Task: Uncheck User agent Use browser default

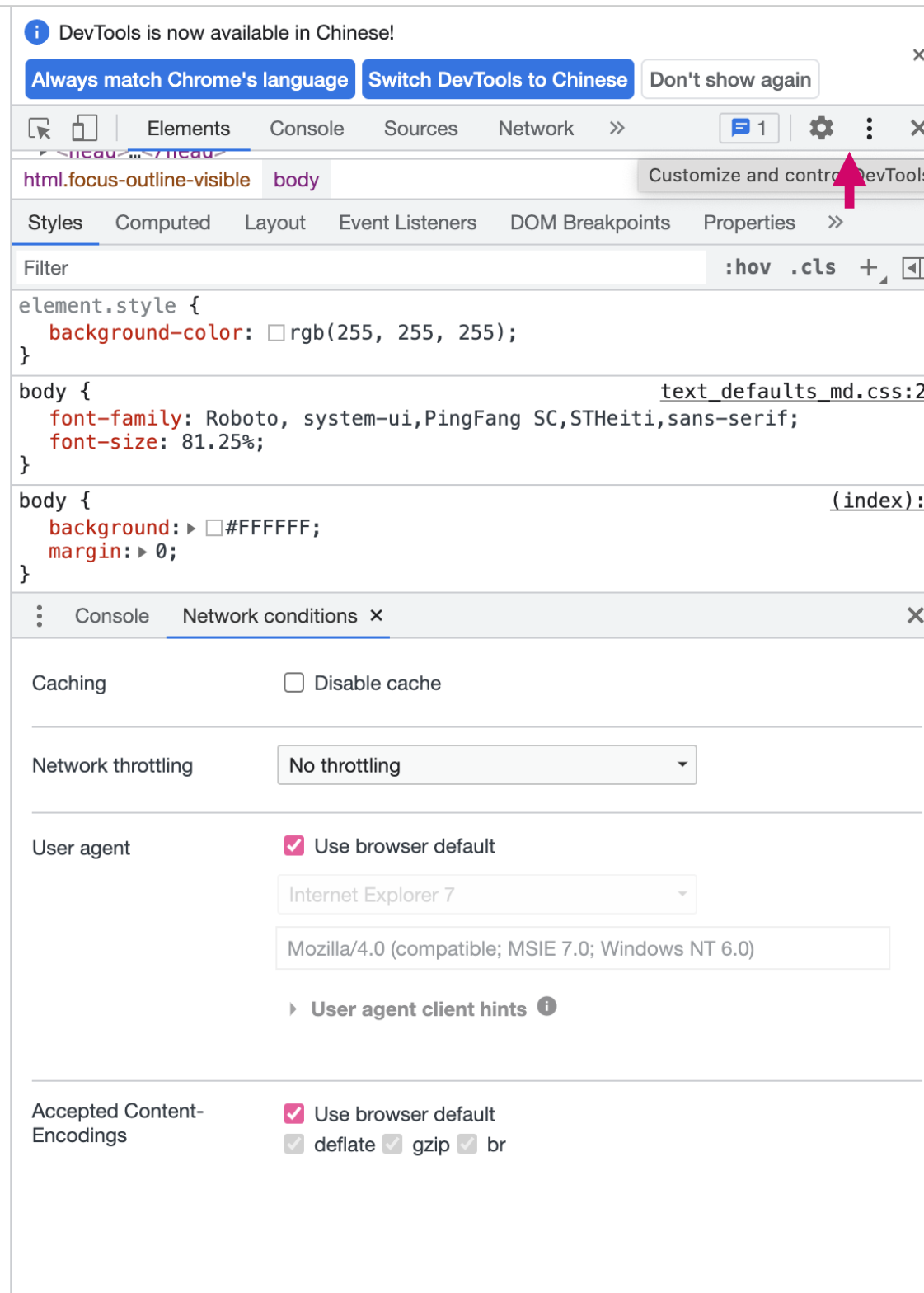Action: point(294,846)
